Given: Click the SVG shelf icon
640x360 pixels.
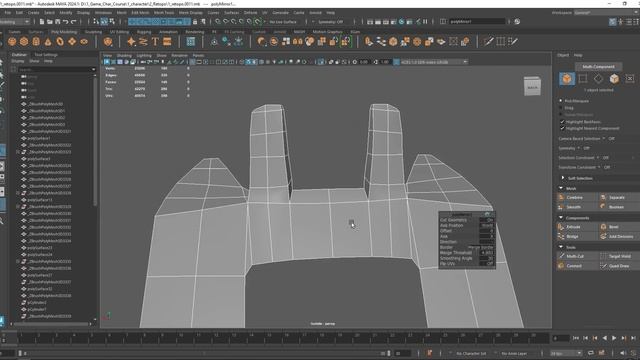Looking at the screenshot, I should pyautogui.click(x=167, y=41).
